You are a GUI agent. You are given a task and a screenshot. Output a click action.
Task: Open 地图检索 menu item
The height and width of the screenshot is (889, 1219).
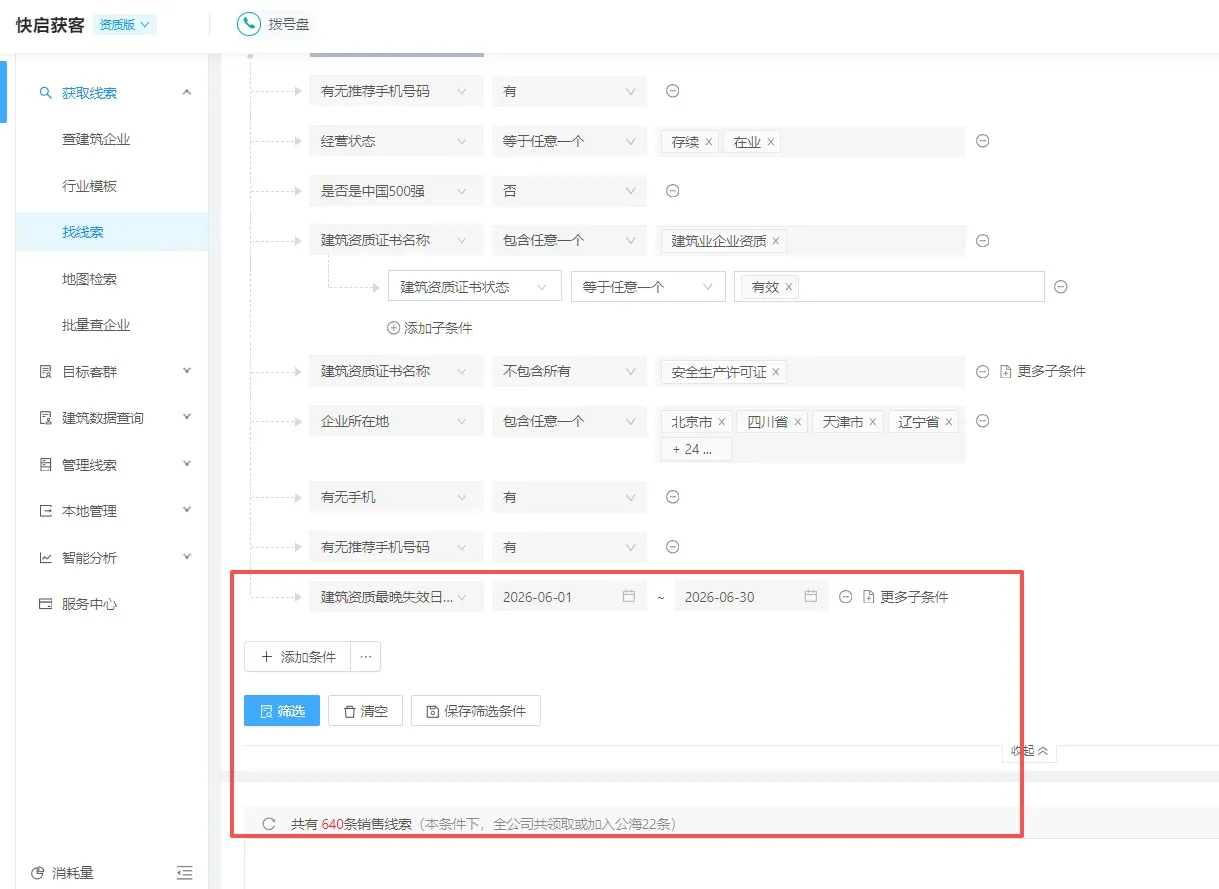coord(89,279)
